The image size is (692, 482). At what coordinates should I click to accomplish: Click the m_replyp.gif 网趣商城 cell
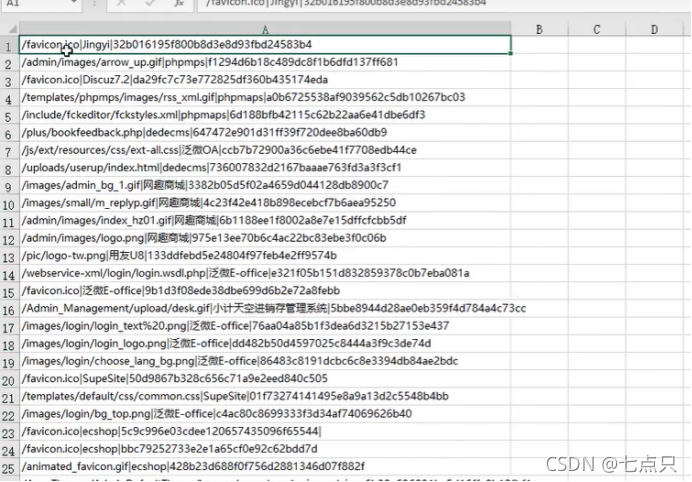265,203
